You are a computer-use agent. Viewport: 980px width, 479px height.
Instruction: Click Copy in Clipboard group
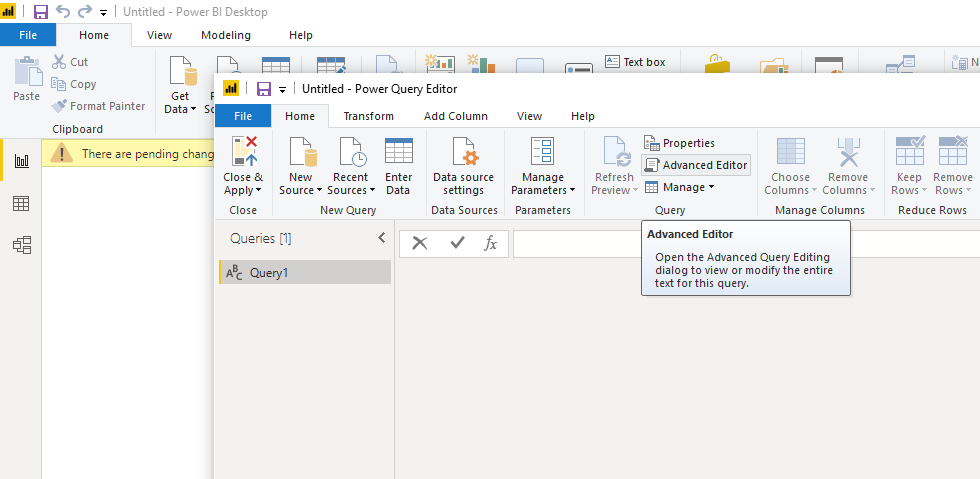point(74,84)
